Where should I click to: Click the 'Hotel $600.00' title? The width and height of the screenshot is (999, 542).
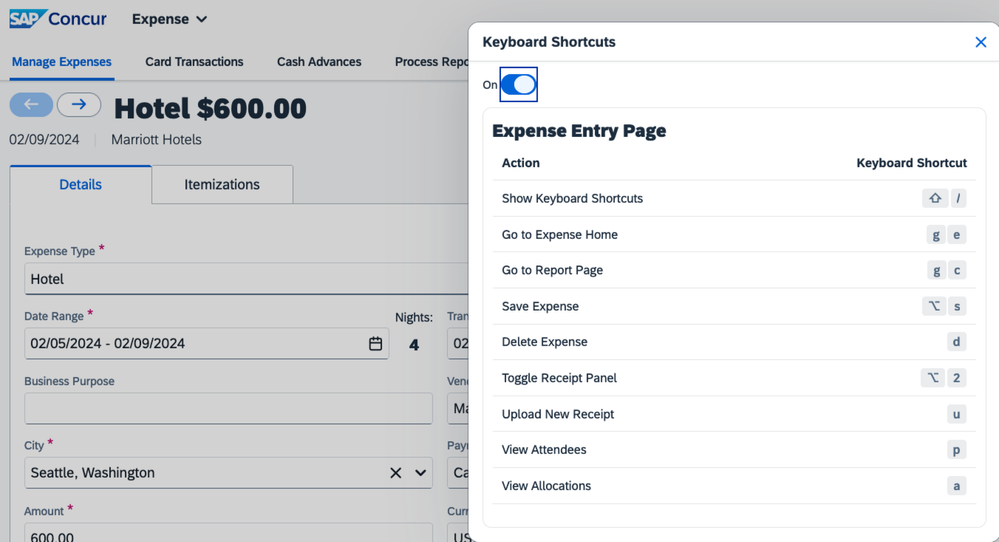pyautogui.click(x=210, y=108)
